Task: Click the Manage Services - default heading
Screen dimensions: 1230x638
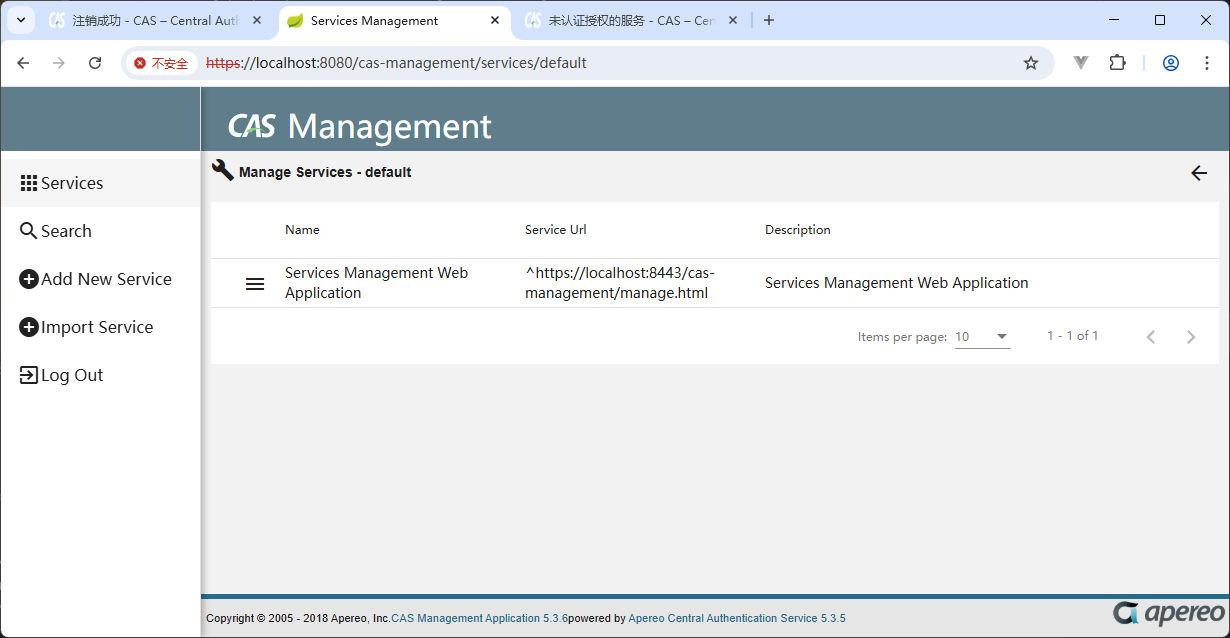Action: [x=325, y=172]
